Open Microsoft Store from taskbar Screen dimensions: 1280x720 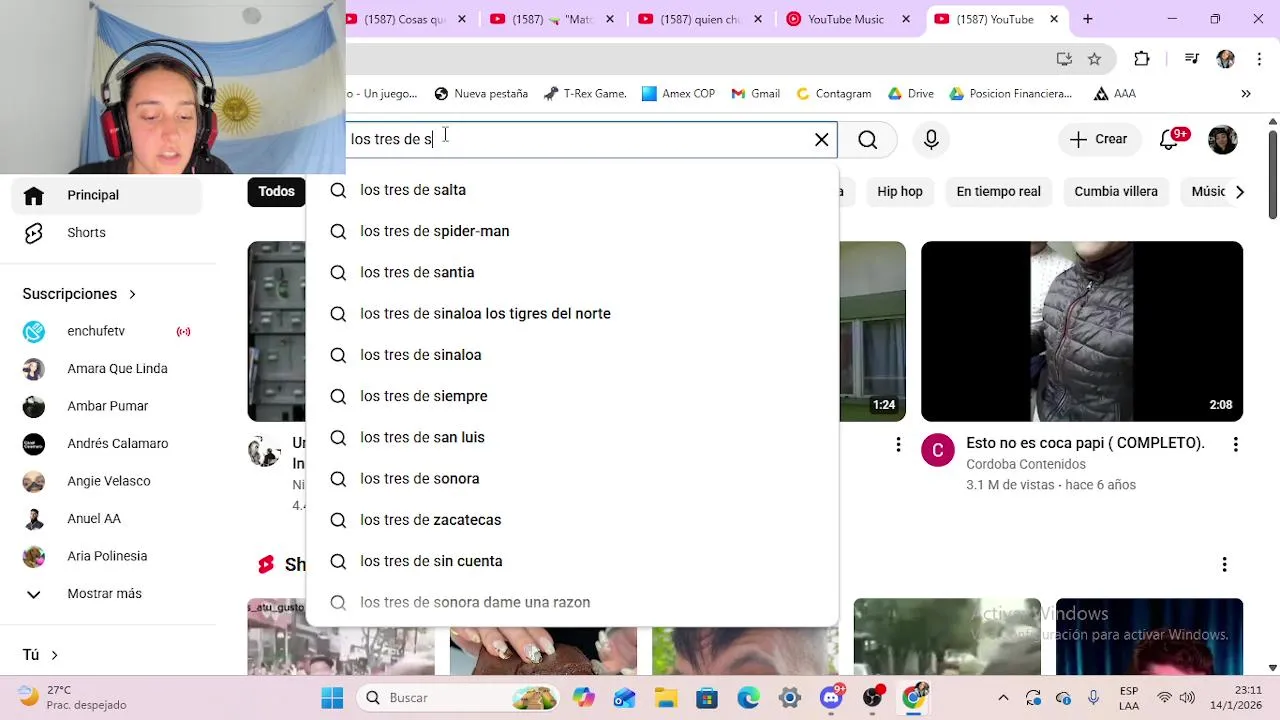click(707, 698)
